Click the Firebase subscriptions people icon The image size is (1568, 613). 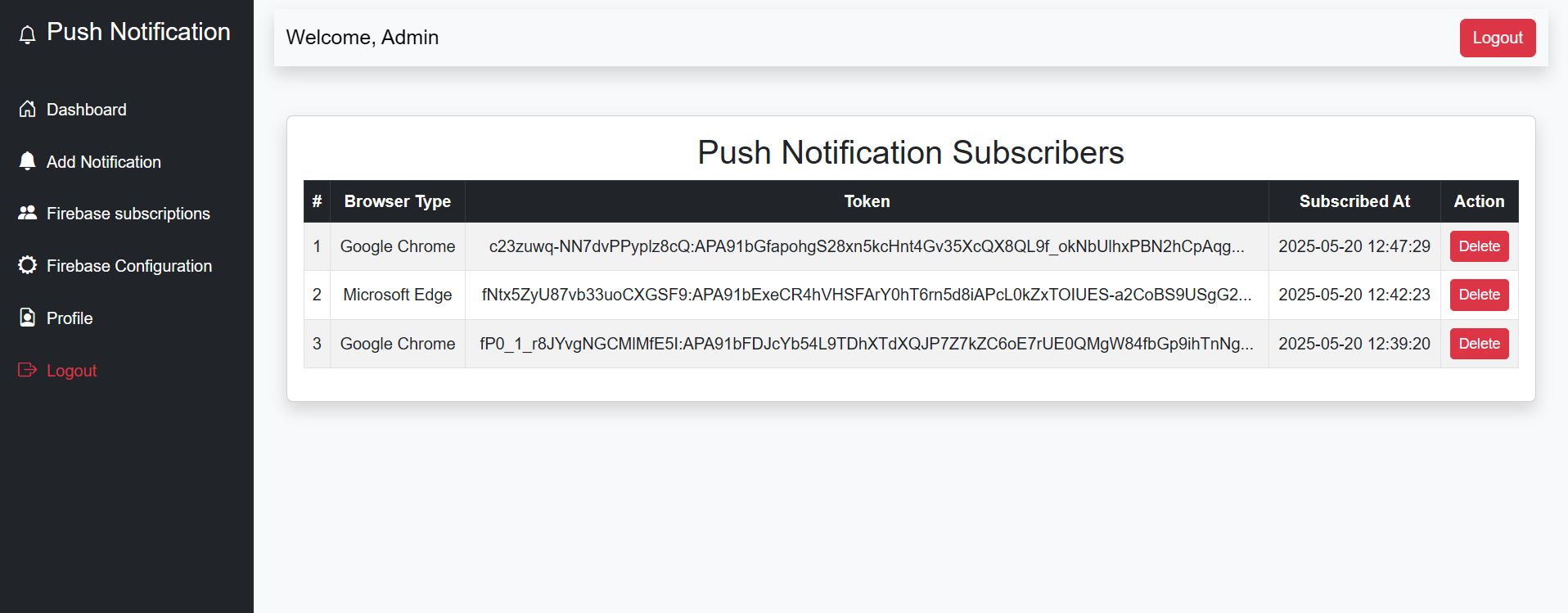click(27, 213)
